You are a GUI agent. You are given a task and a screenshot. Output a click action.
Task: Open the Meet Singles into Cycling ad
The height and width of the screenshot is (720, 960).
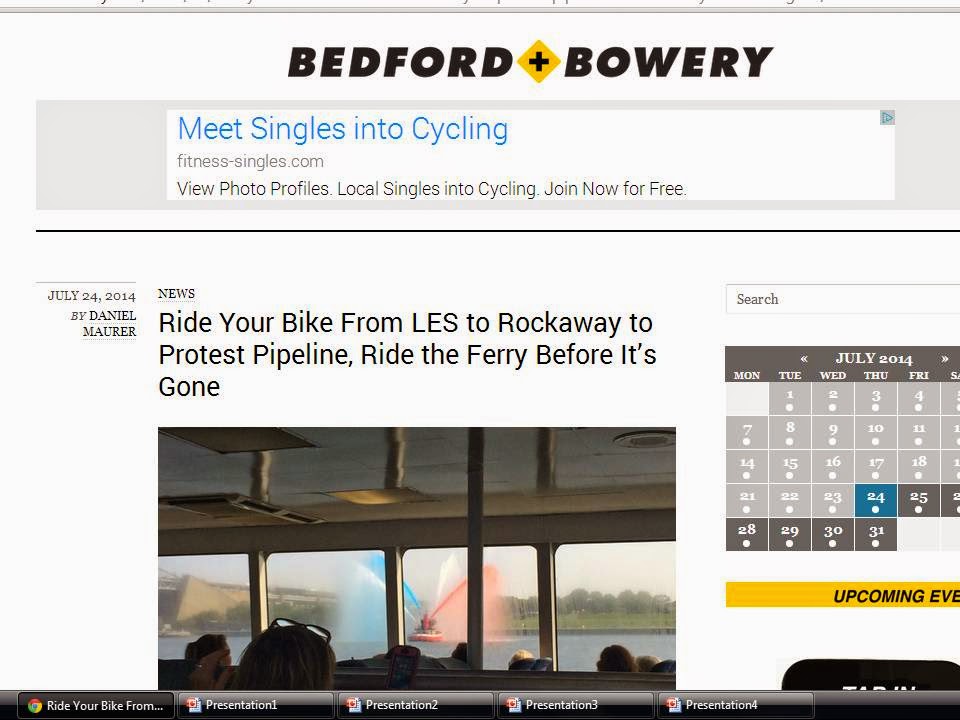[x=343, y=129]
